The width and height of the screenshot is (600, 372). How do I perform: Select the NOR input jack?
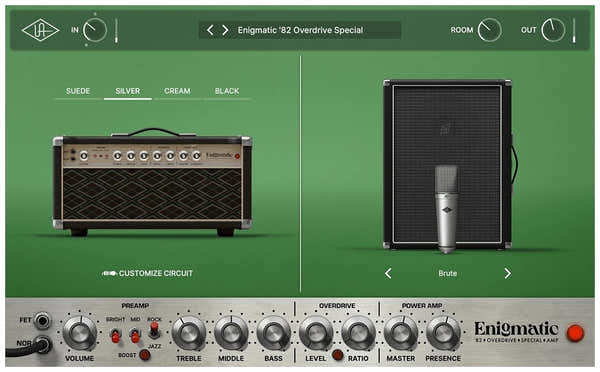tap(42, 344)
